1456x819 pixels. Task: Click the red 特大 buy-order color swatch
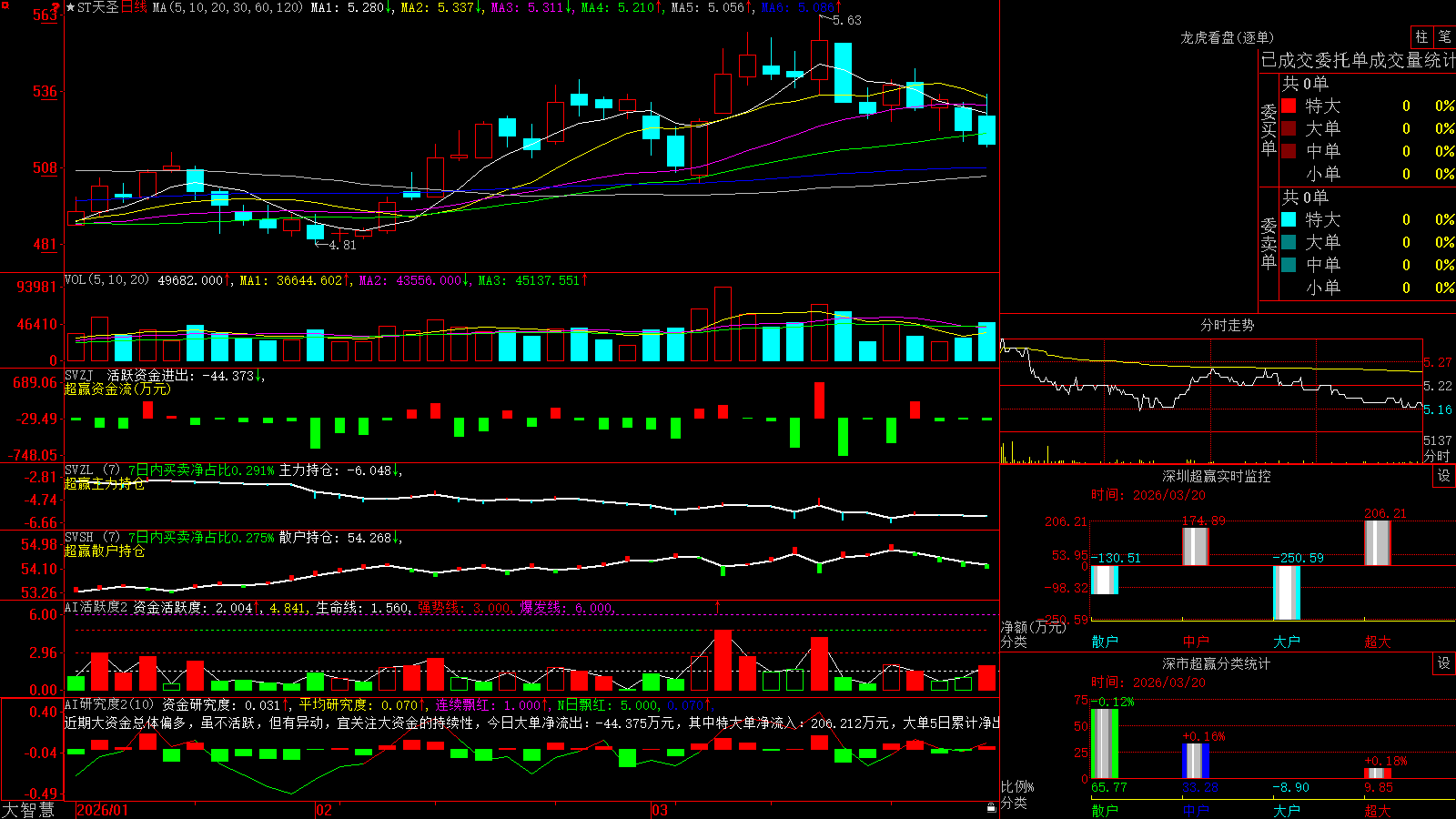tap(1289, 106)
